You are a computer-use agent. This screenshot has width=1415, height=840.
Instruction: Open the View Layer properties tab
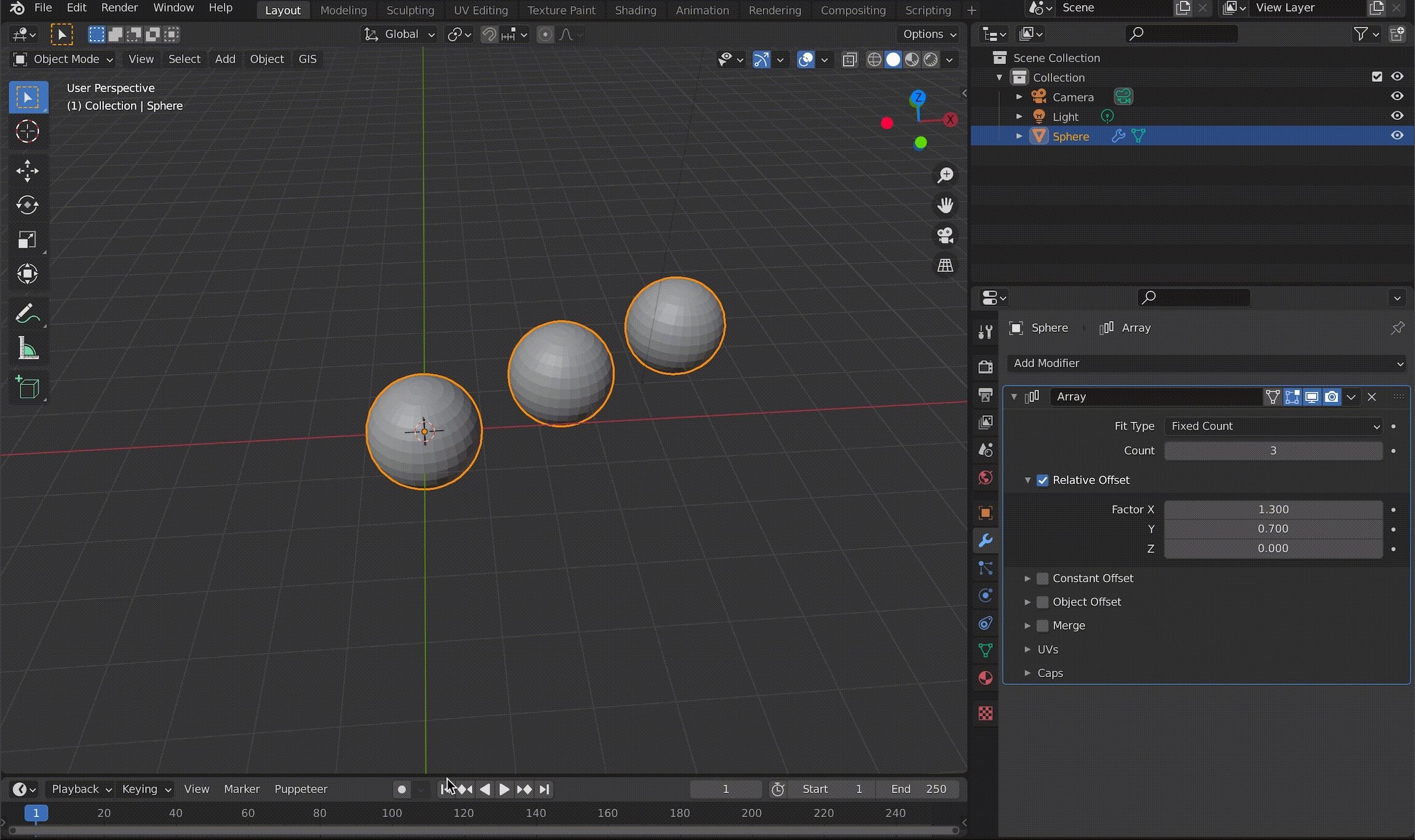(x=986, y=422)
